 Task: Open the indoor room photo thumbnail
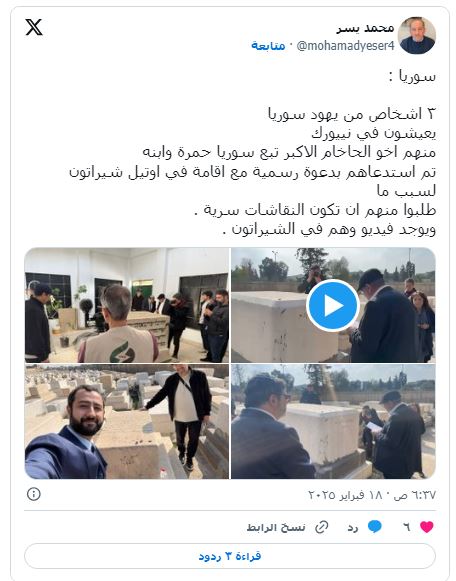(x=127, y=305)
